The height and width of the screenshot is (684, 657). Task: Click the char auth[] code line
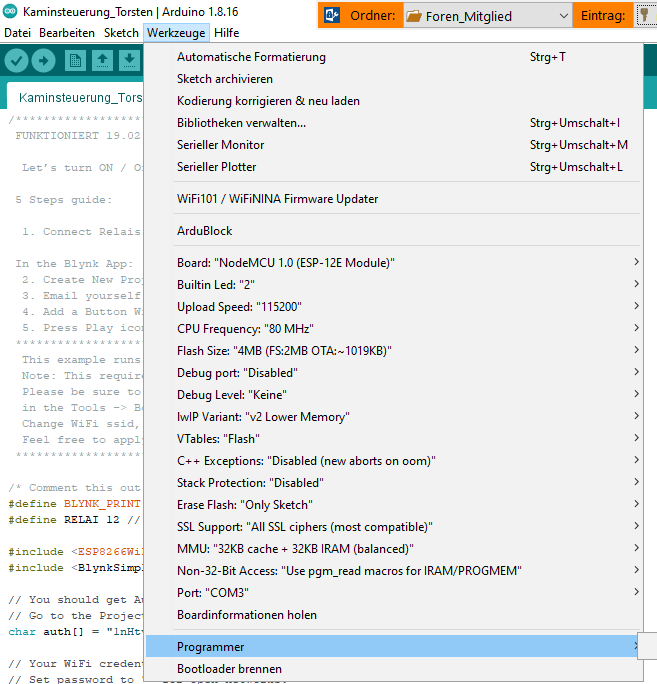[x=76, y=632]
